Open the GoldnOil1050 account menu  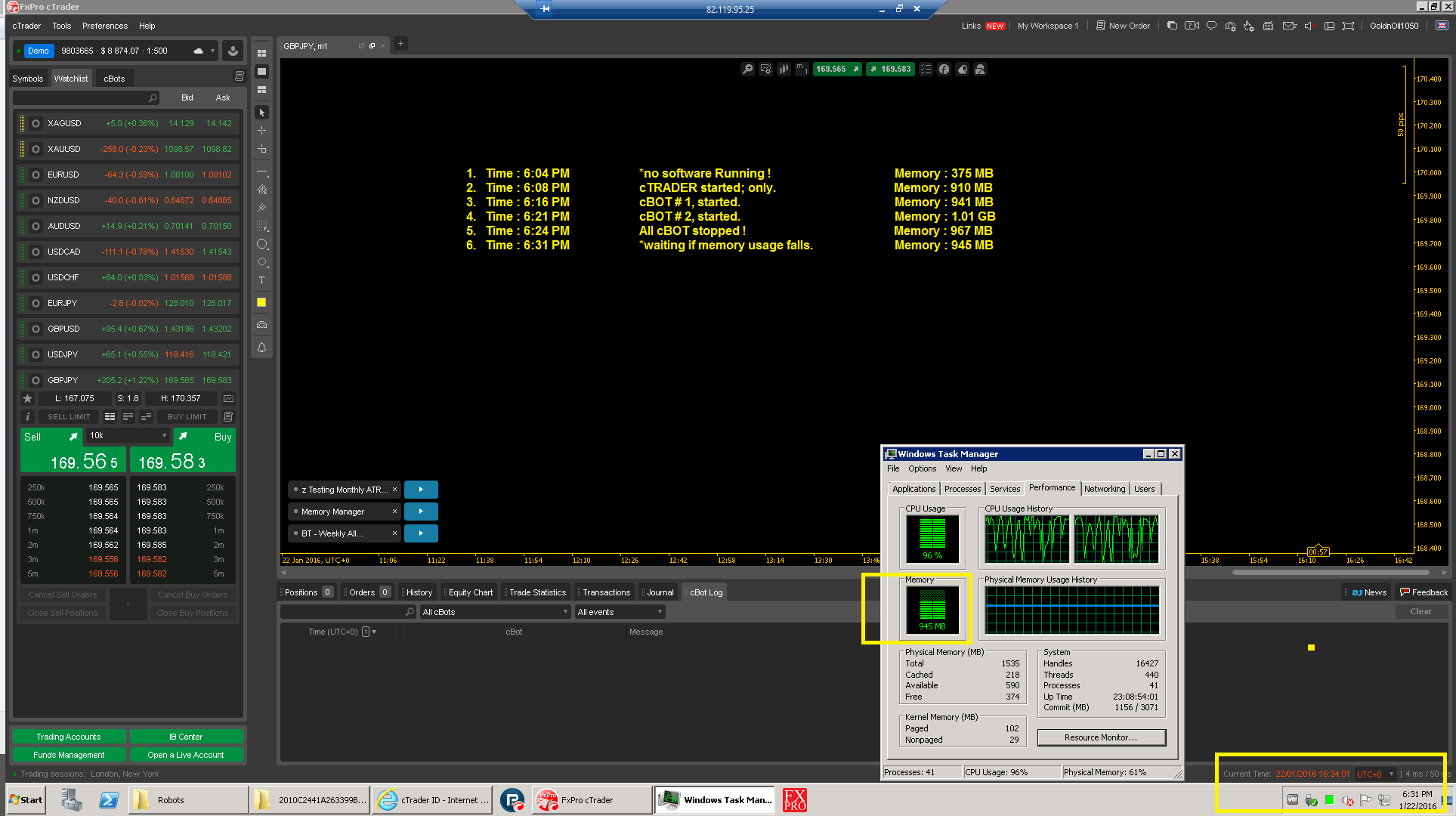pos(1394,26)
